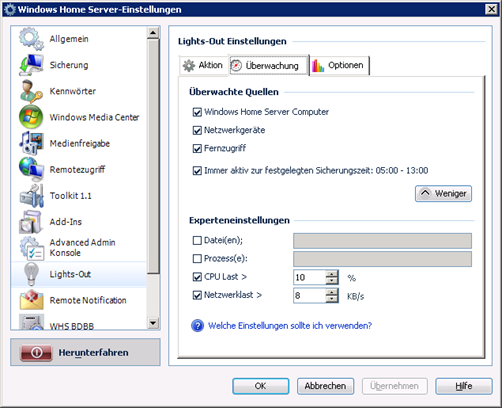The height and width of the screenshot is (408, 502).
Task: Enable the Datei(en) checkbox
Action: tap(197, 240)
